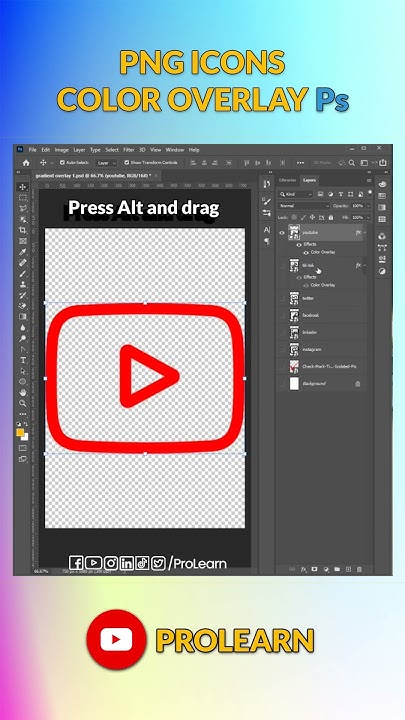Toggle Show Transform Controls checkbox
Image resolution: width=405 pixels, height=720 pixels.
(x=127, y=163)
